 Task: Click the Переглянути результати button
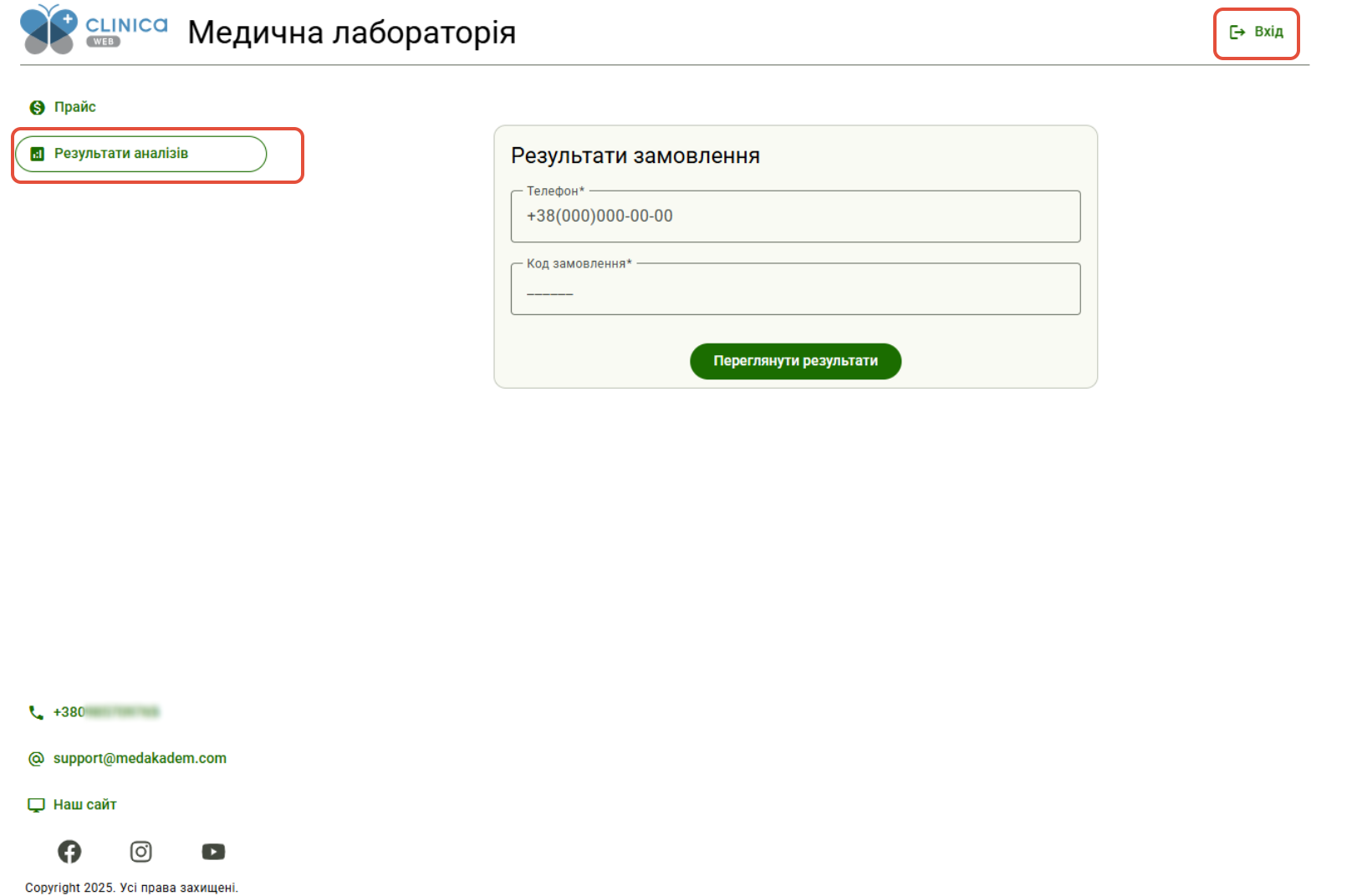pyautogui.click(x=795, y=361)
